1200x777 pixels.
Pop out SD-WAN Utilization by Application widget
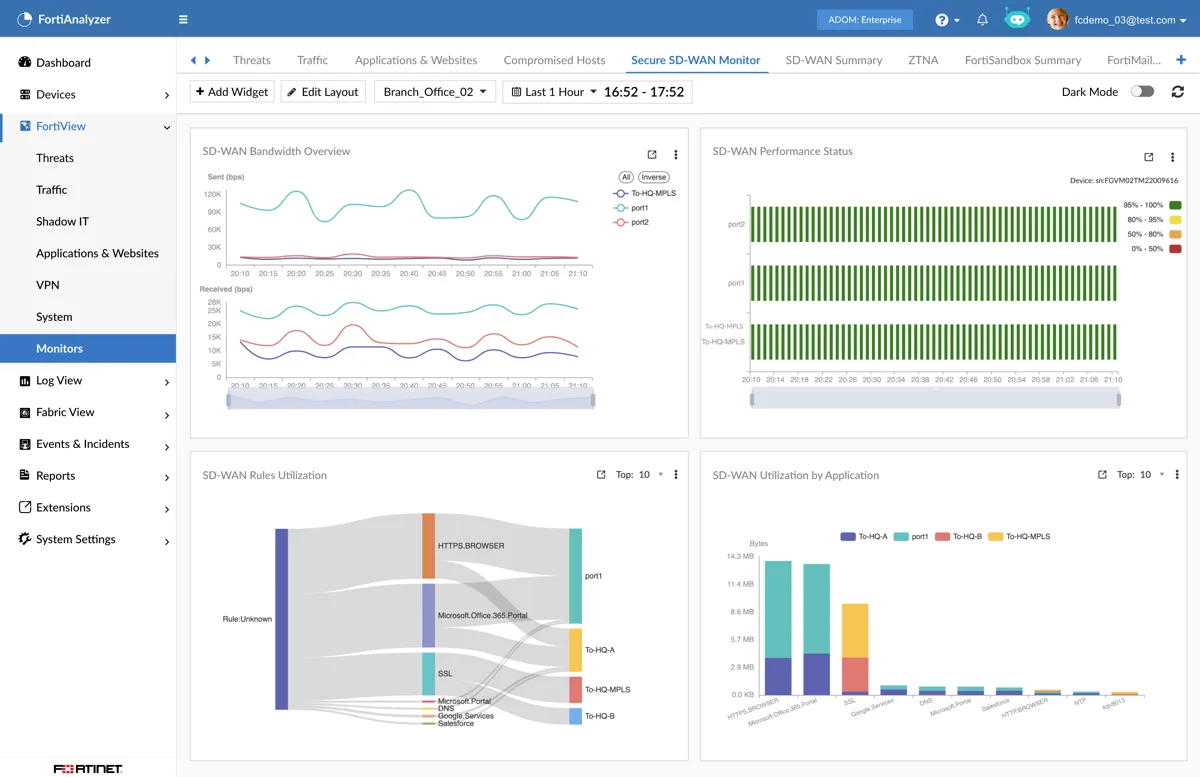pyautogui.click(x=1102, y=474)
